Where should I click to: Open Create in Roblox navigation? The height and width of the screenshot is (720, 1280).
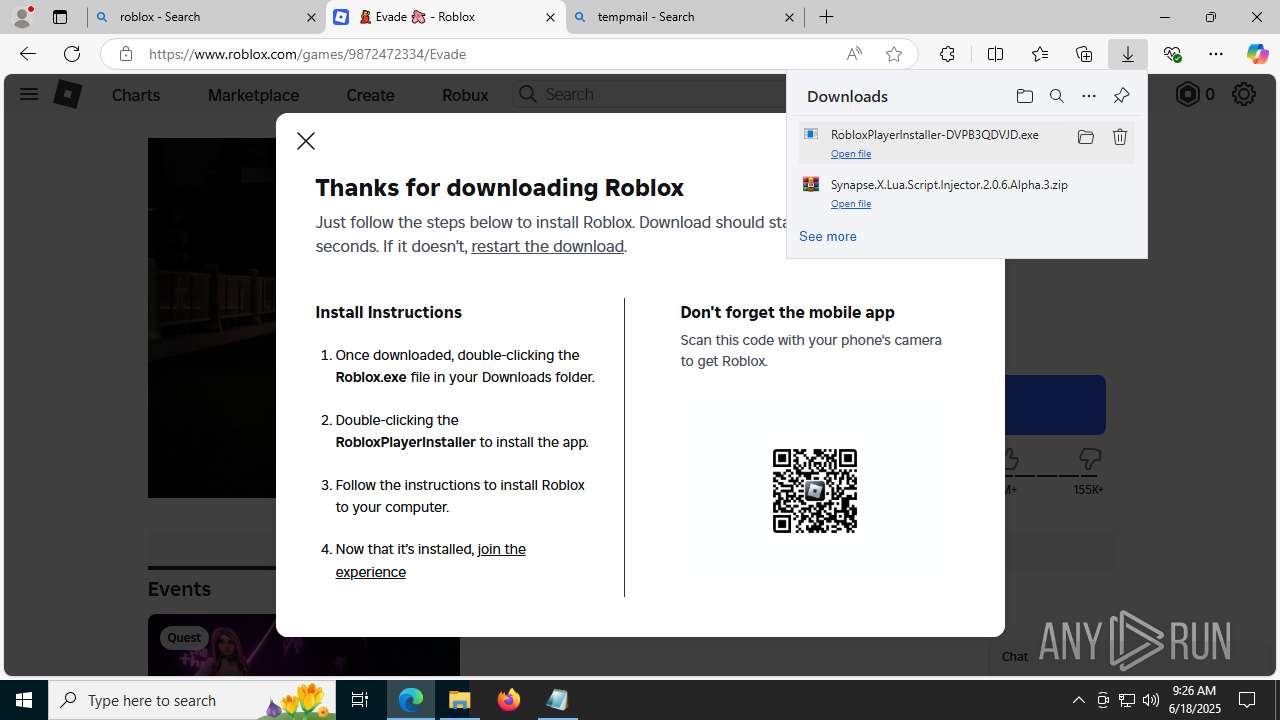point(370,95)
